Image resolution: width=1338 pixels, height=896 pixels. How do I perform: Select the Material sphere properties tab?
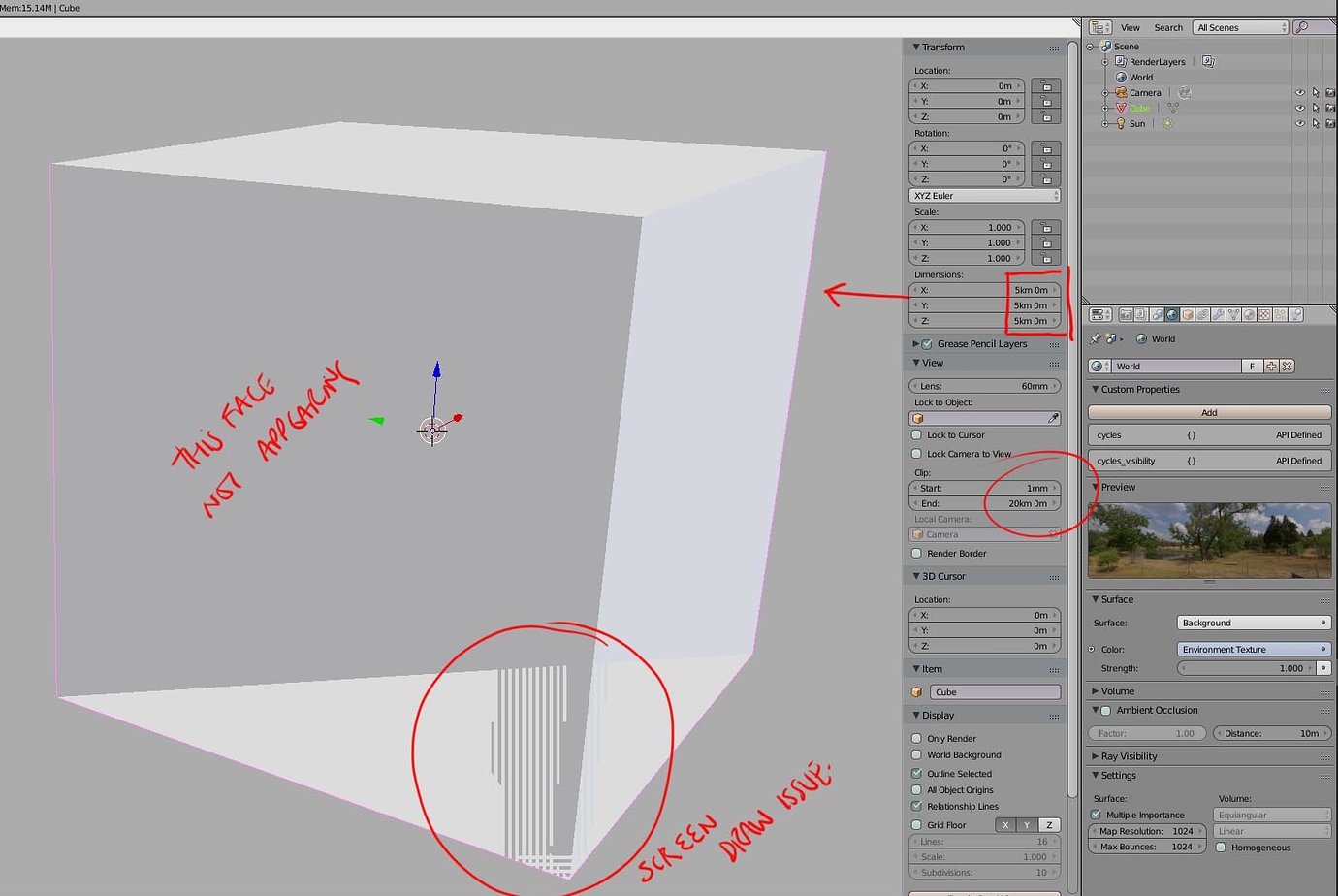coord(1249,315)
